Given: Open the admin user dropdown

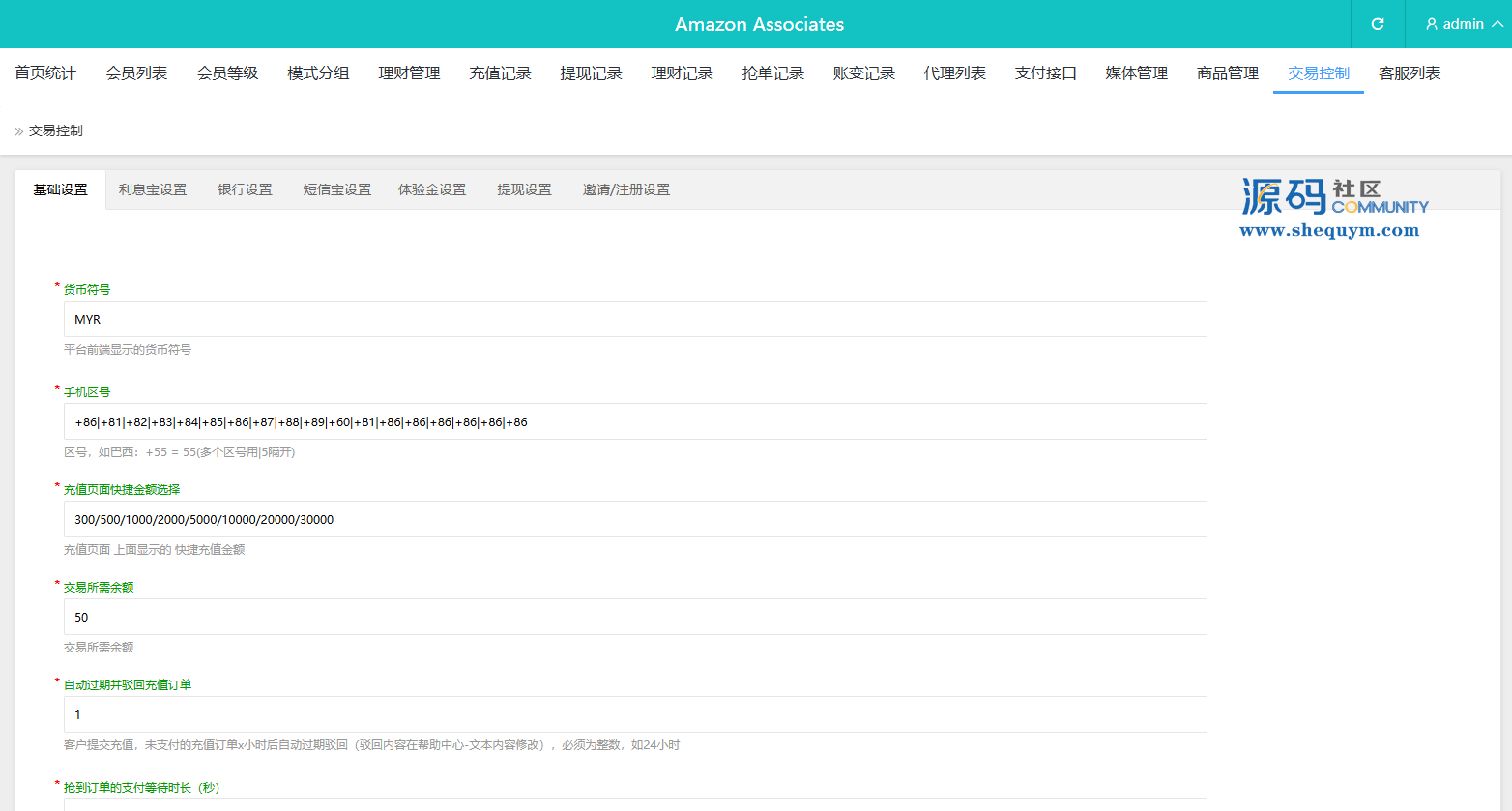Looking at the screenshot, I should pos(1463,24).
